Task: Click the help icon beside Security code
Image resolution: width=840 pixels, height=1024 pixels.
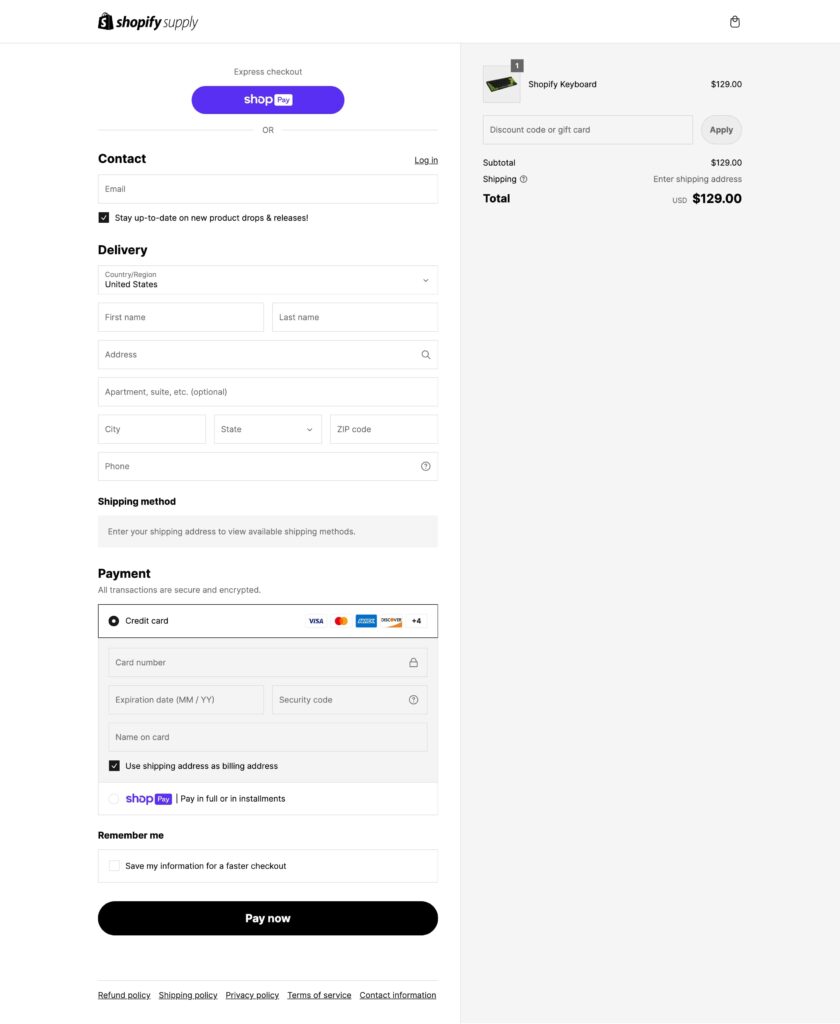Action: coord(413,699)
